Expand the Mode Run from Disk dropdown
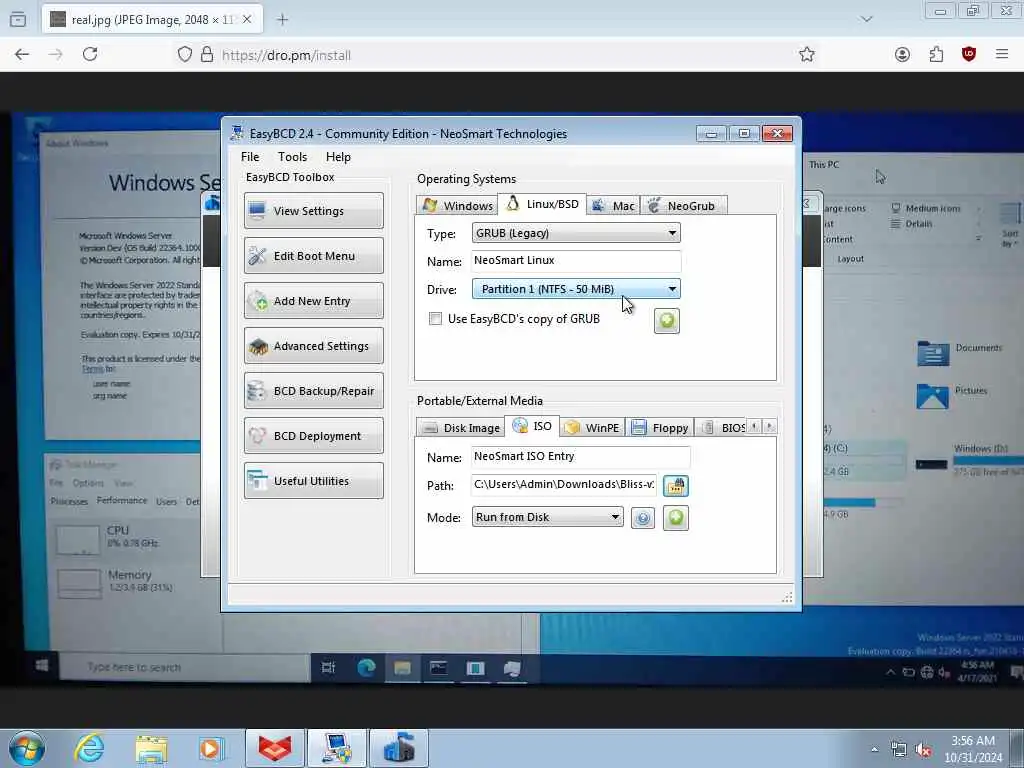The height and width of the screenshot is (768, 1024). 547,517
